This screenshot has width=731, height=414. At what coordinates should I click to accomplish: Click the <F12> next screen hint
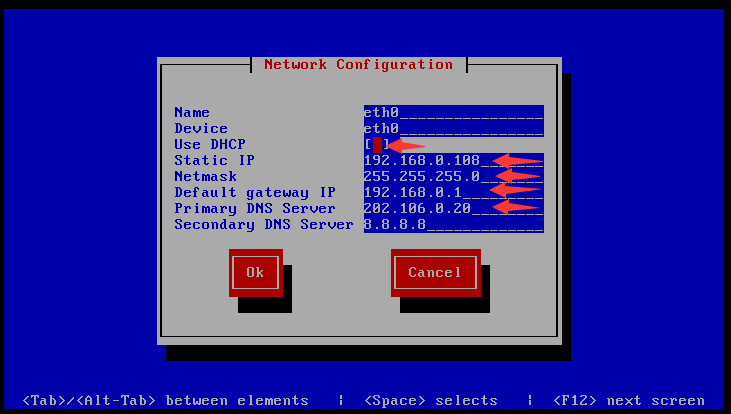coord(628,401)
